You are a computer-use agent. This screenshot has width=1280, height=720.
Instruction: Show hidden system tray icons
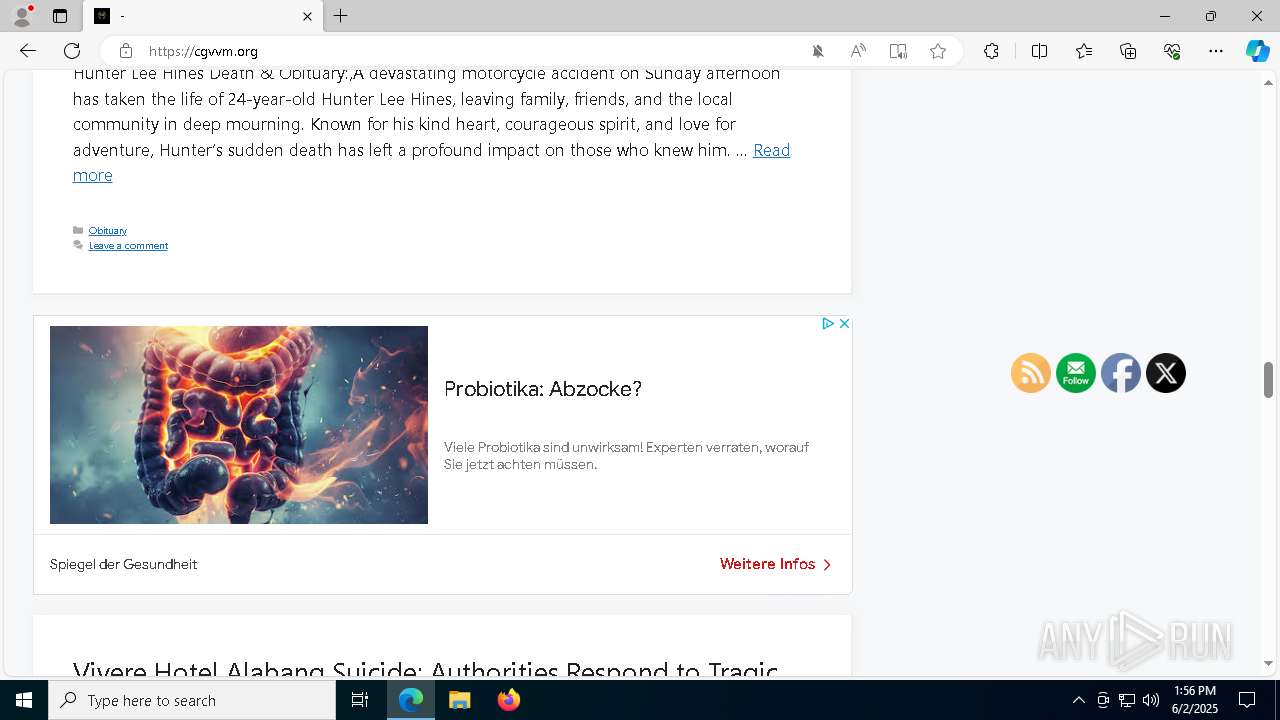1078,700
